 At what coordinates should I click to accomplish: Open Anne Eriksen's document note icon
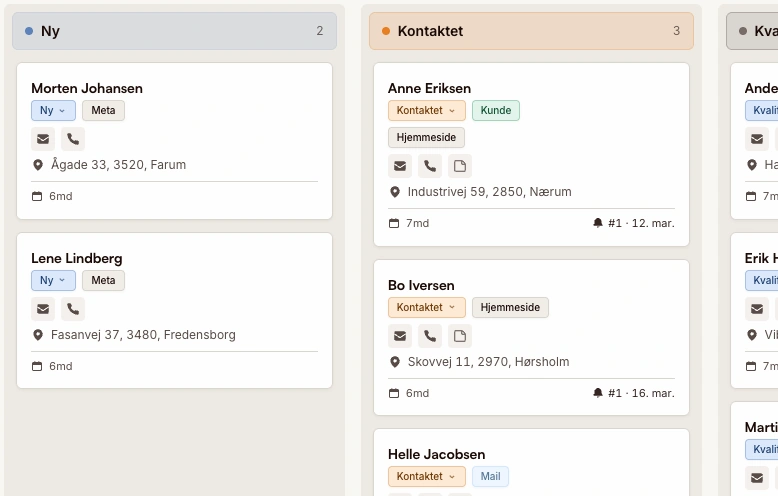[460, 166]
